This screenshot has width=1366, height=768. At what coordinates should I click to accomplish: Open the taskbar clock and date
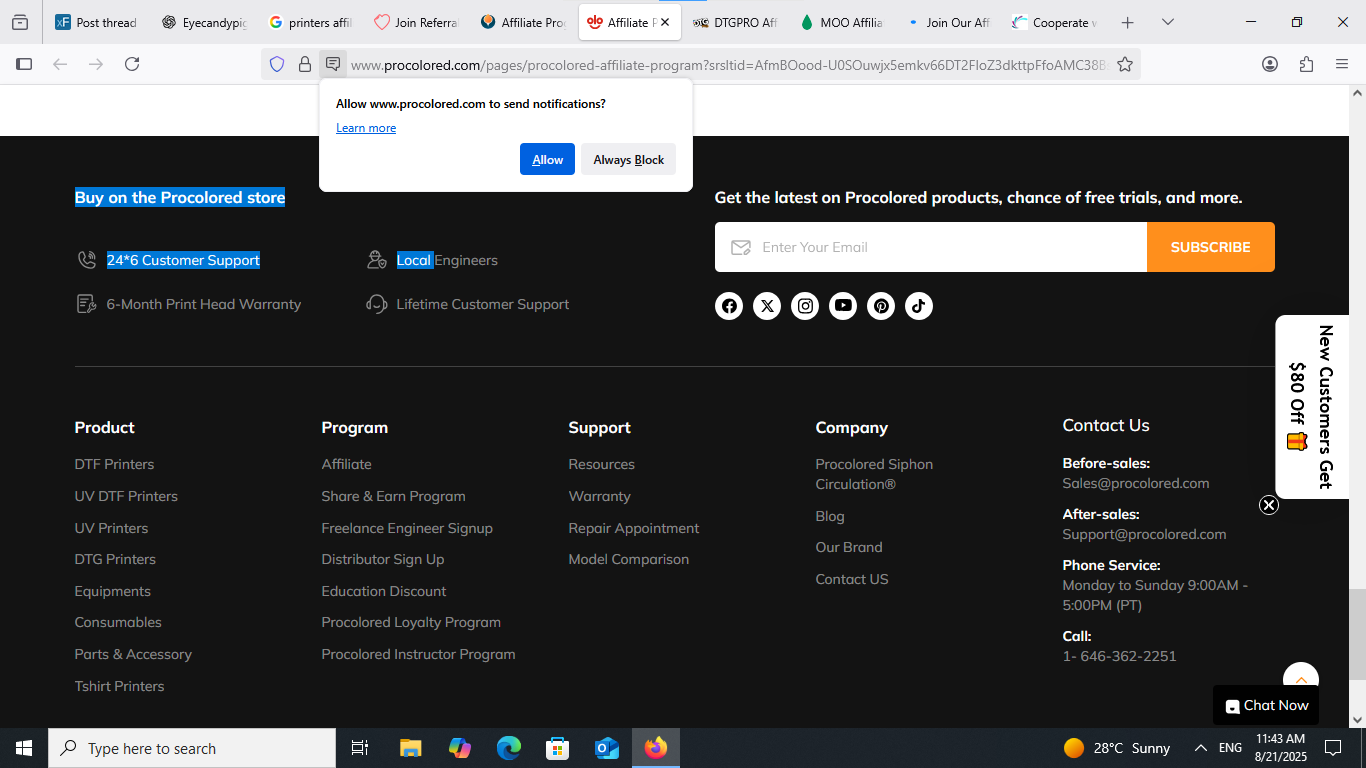click(x=1281, y=748)
